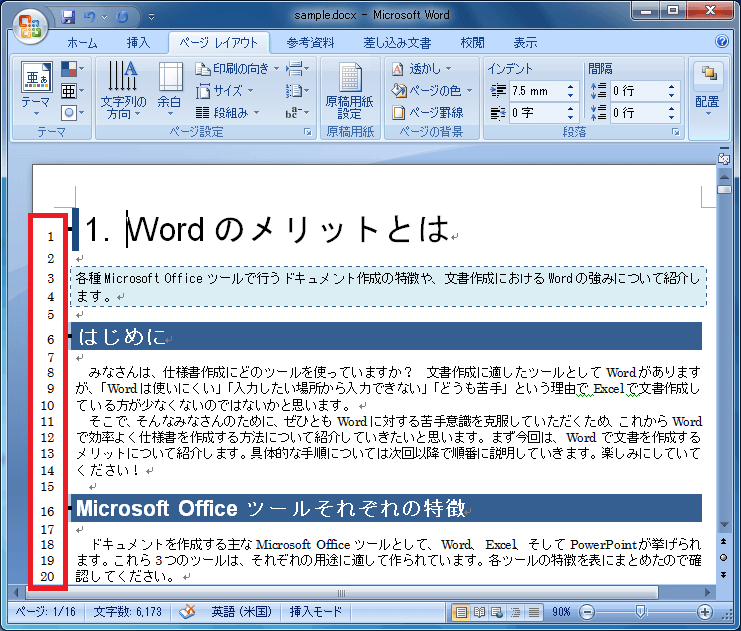
Task: Switch to Print Layout view button
Action: pos(461,613)
